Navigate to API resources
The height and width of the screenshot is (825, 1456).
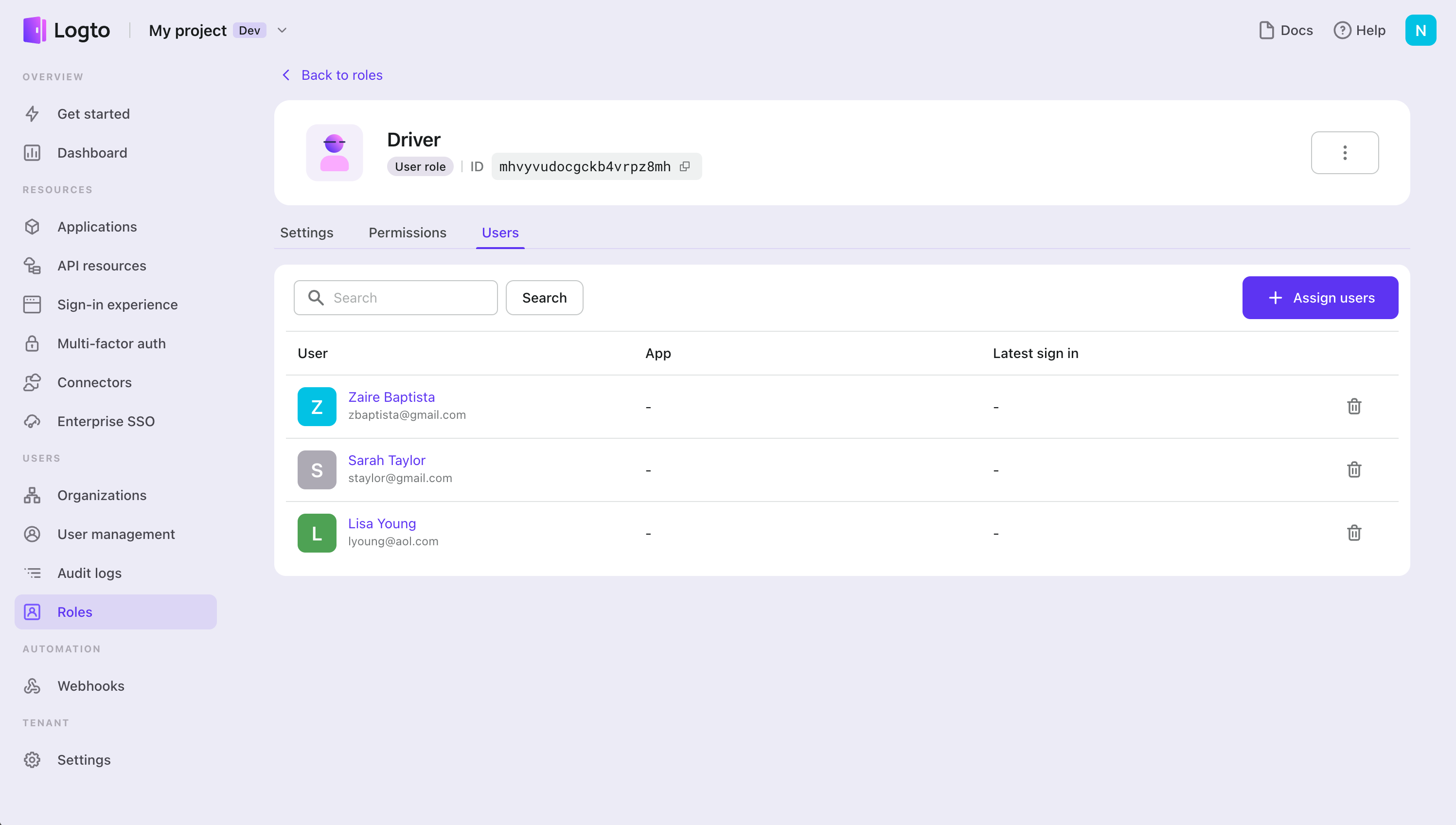click(101, 265)
